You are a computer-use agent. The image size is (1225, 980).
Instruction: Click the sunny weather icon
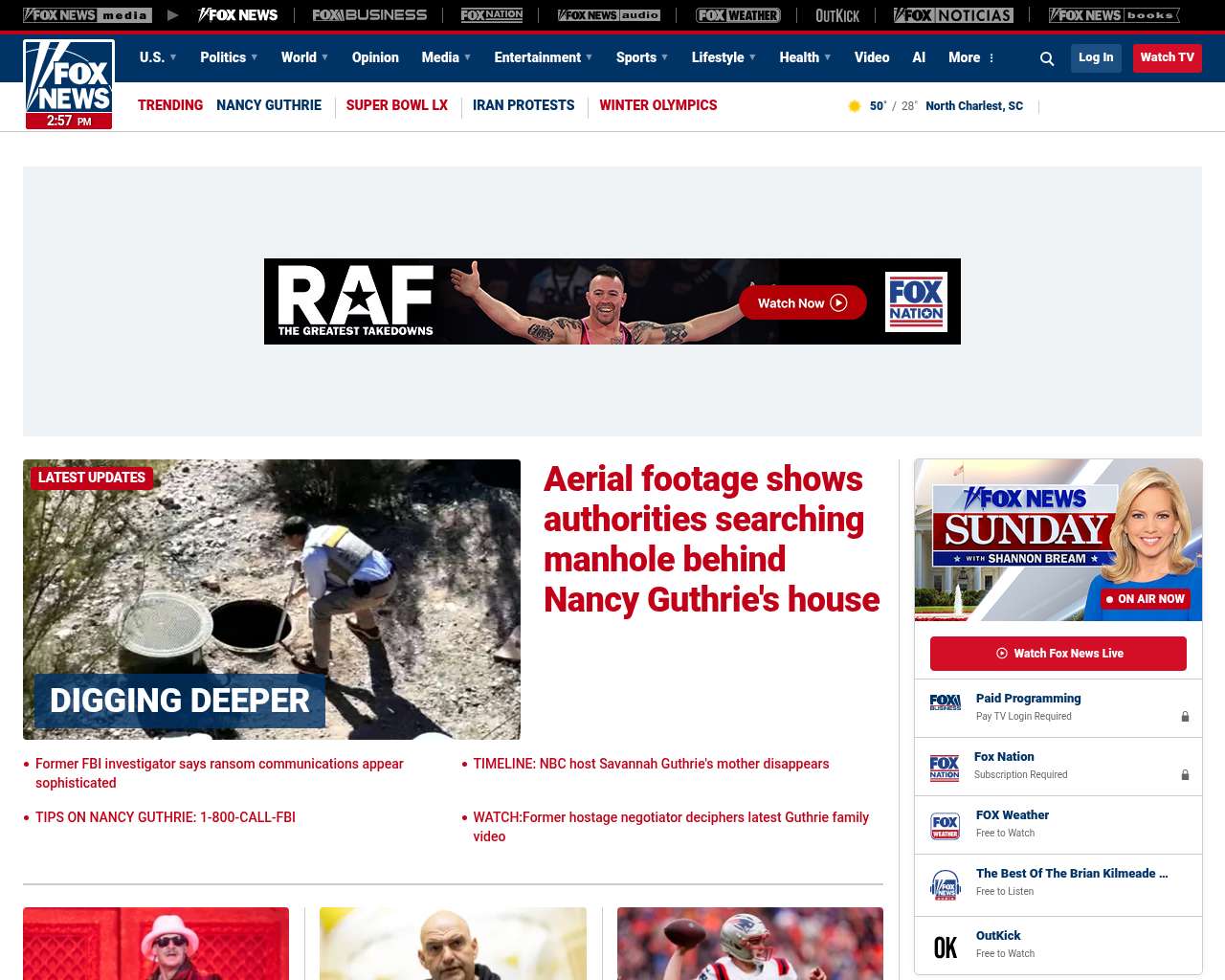(855, 106)
